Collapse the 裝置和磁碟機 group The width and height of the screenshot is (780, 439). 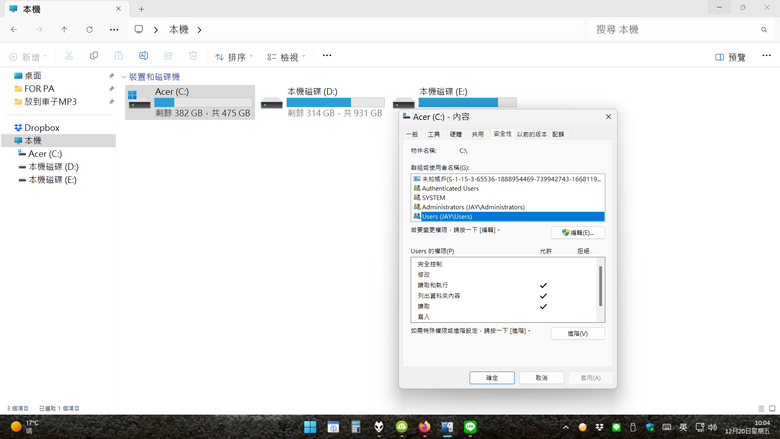[x=123, y=77]
